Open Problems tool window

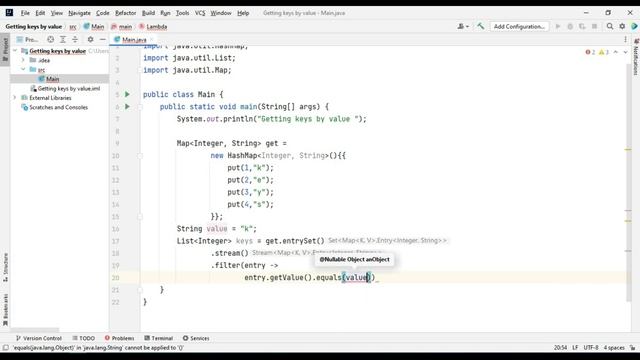(119, 338)
